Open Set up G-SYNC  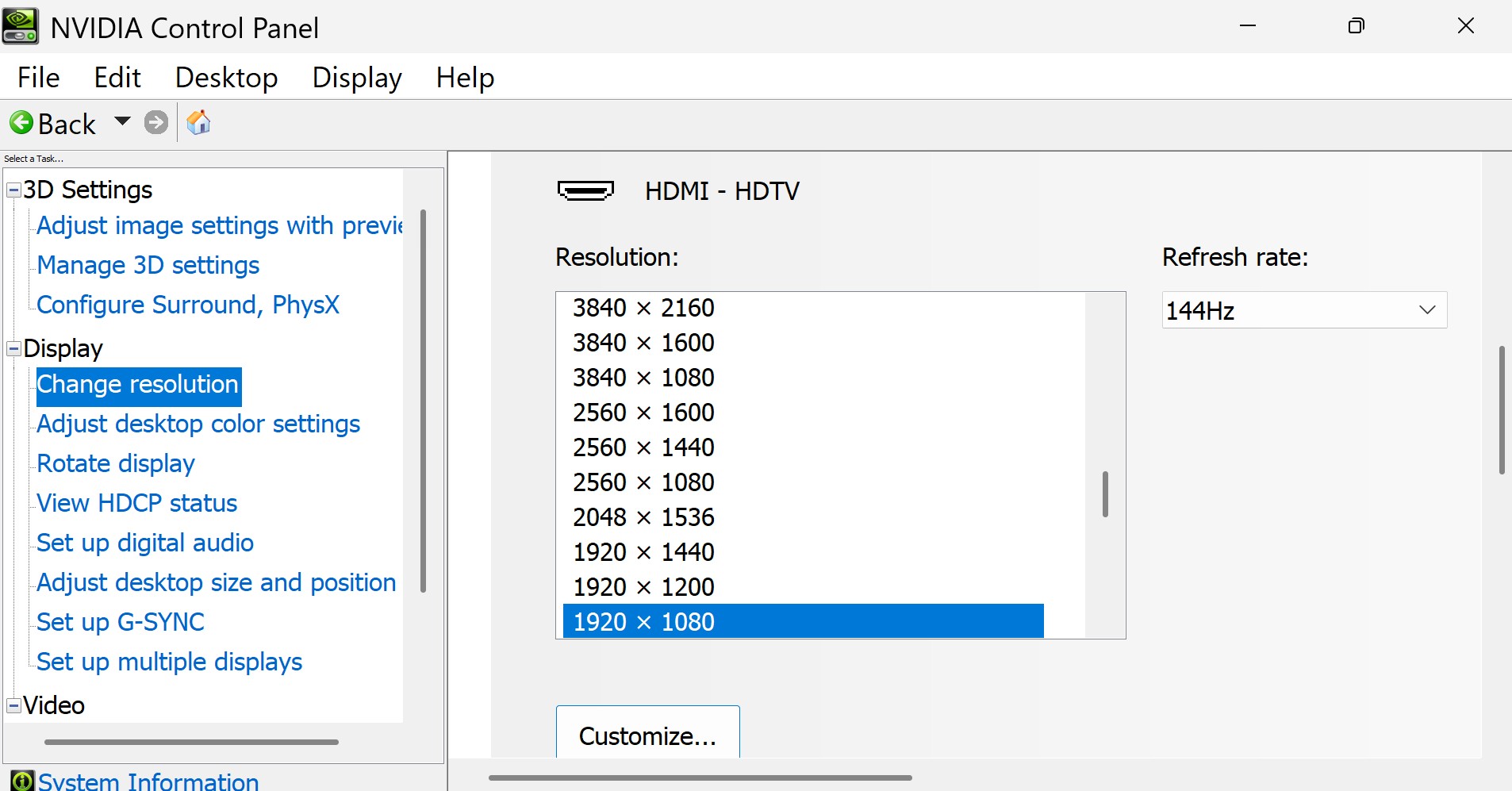point(121,622)
